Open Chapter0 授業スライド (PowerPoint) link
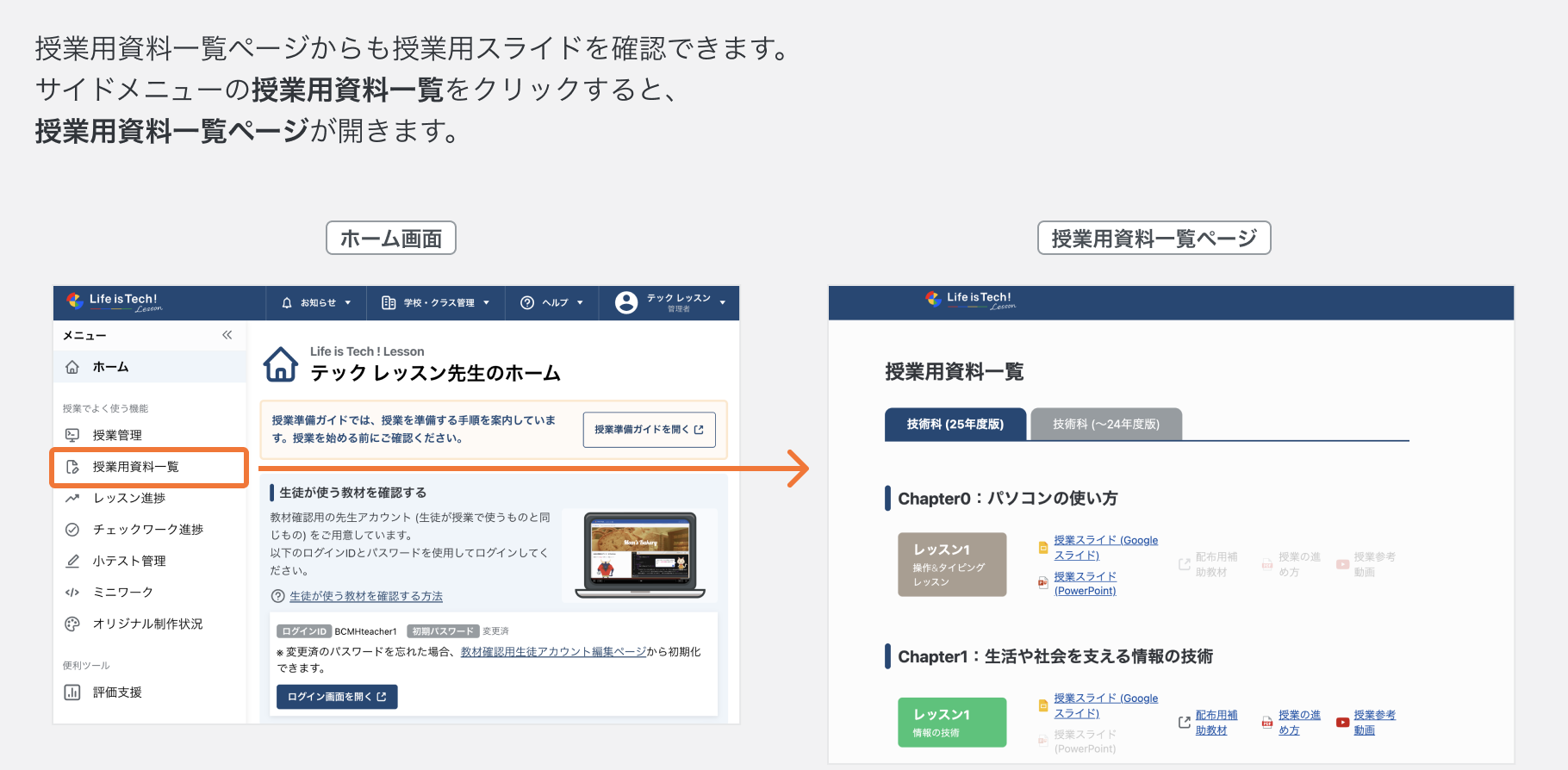1568x770 pixels. click(1085, 583)
